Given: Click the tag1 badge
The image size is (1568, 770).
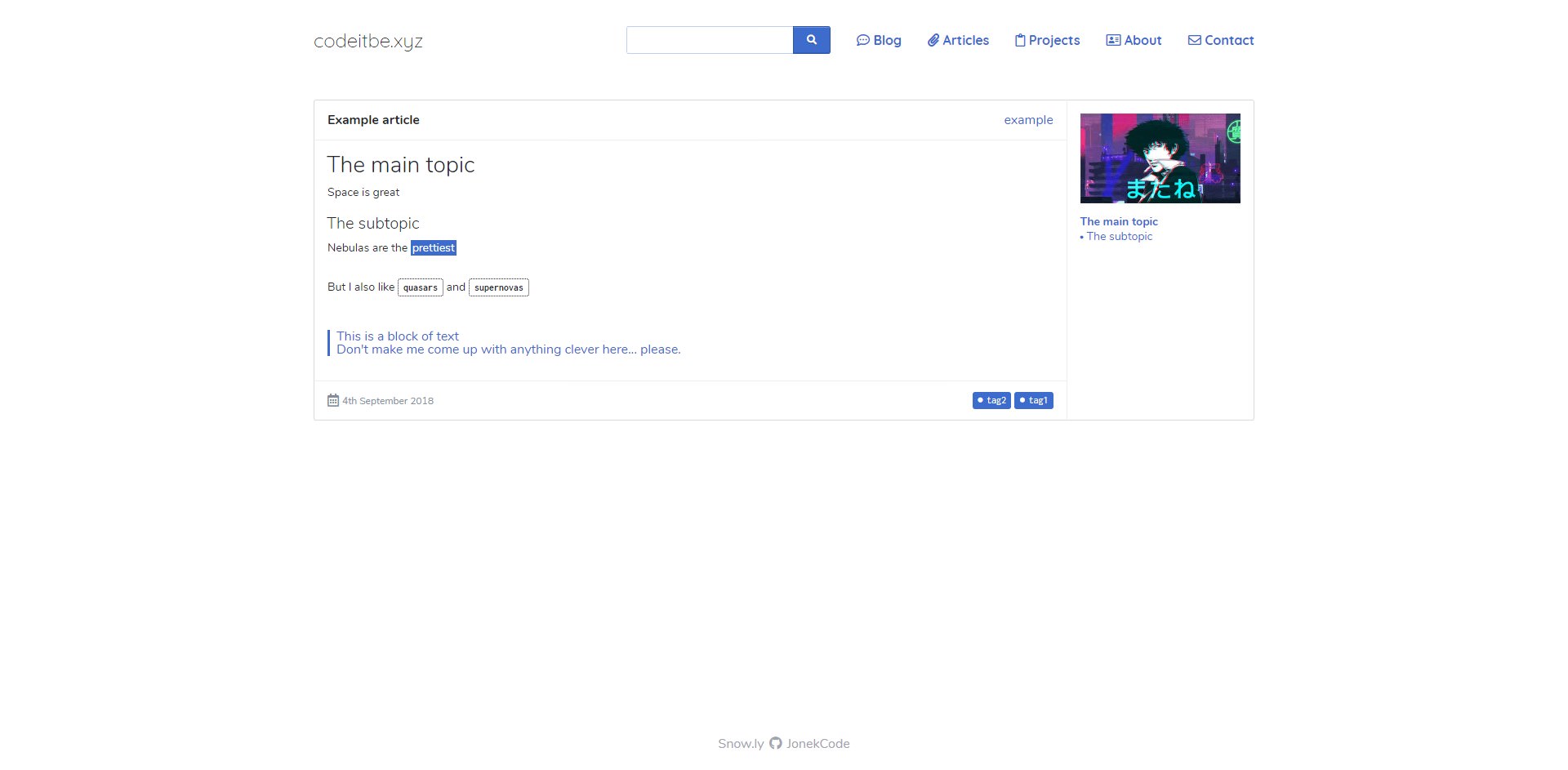Looking at the screenshot, I should coord(1033,400).
